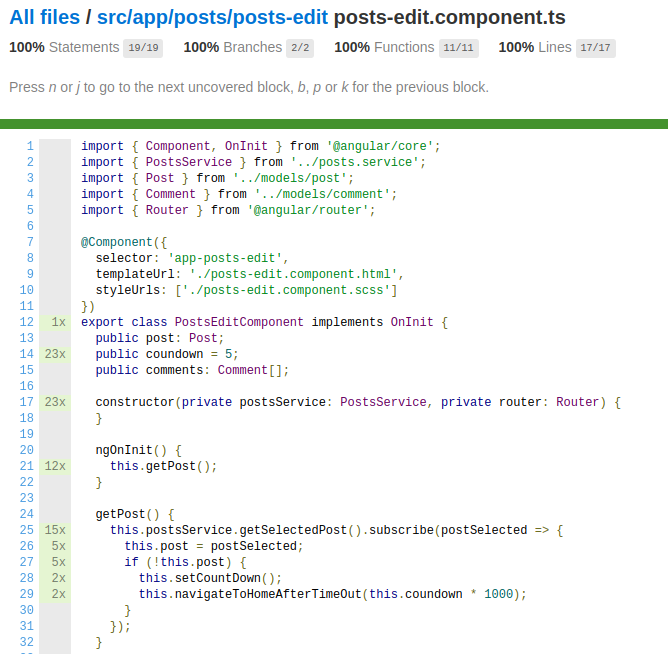Viewport: 668px width, 654px height.
Task: Click navigateToHomeAfterTimeOut call on line 29
Action: [x=332, y=594]
